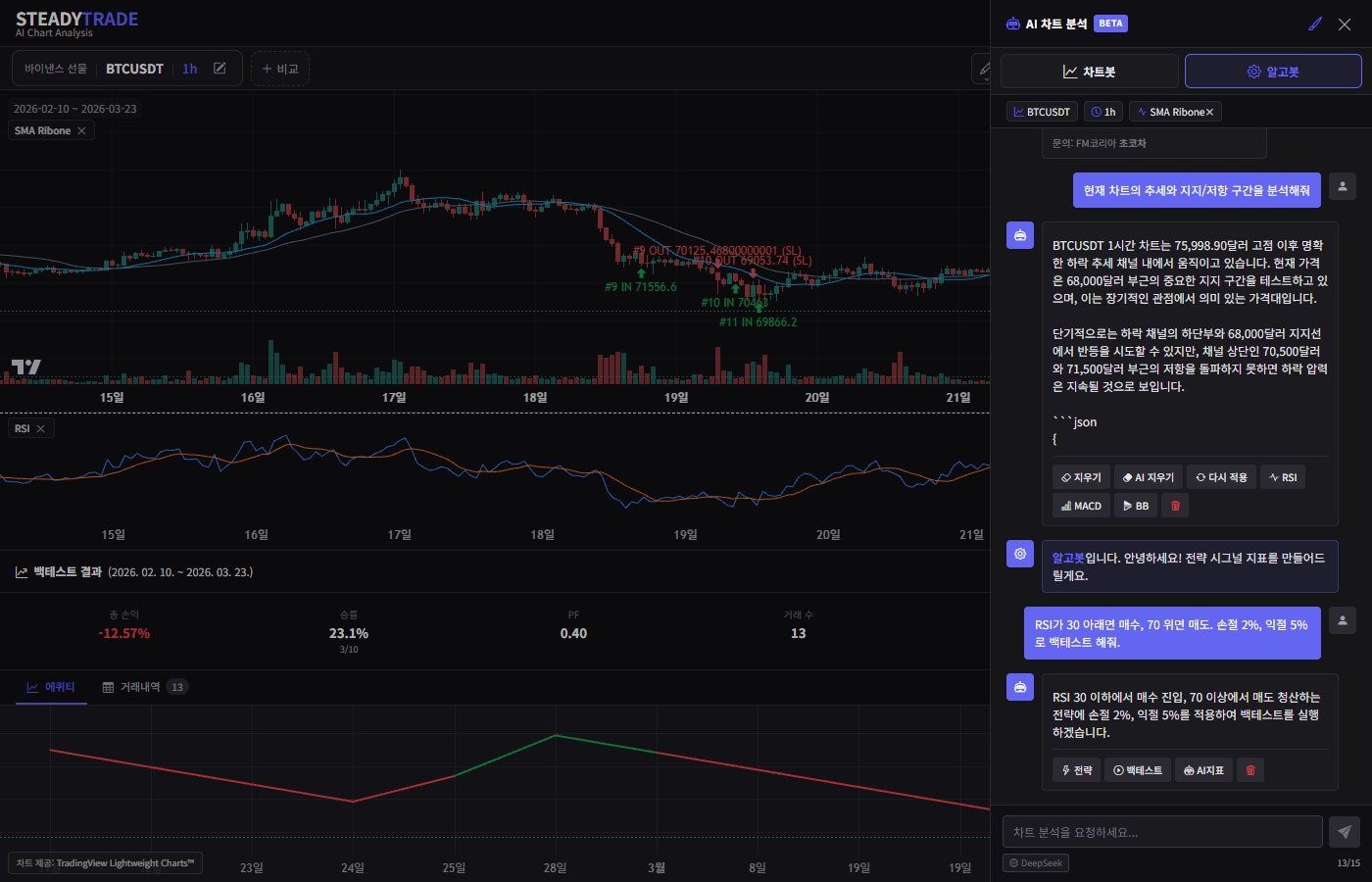Close the RSI indicator pane
This screenshot has height=882, width=1372.
click(40, 429)
